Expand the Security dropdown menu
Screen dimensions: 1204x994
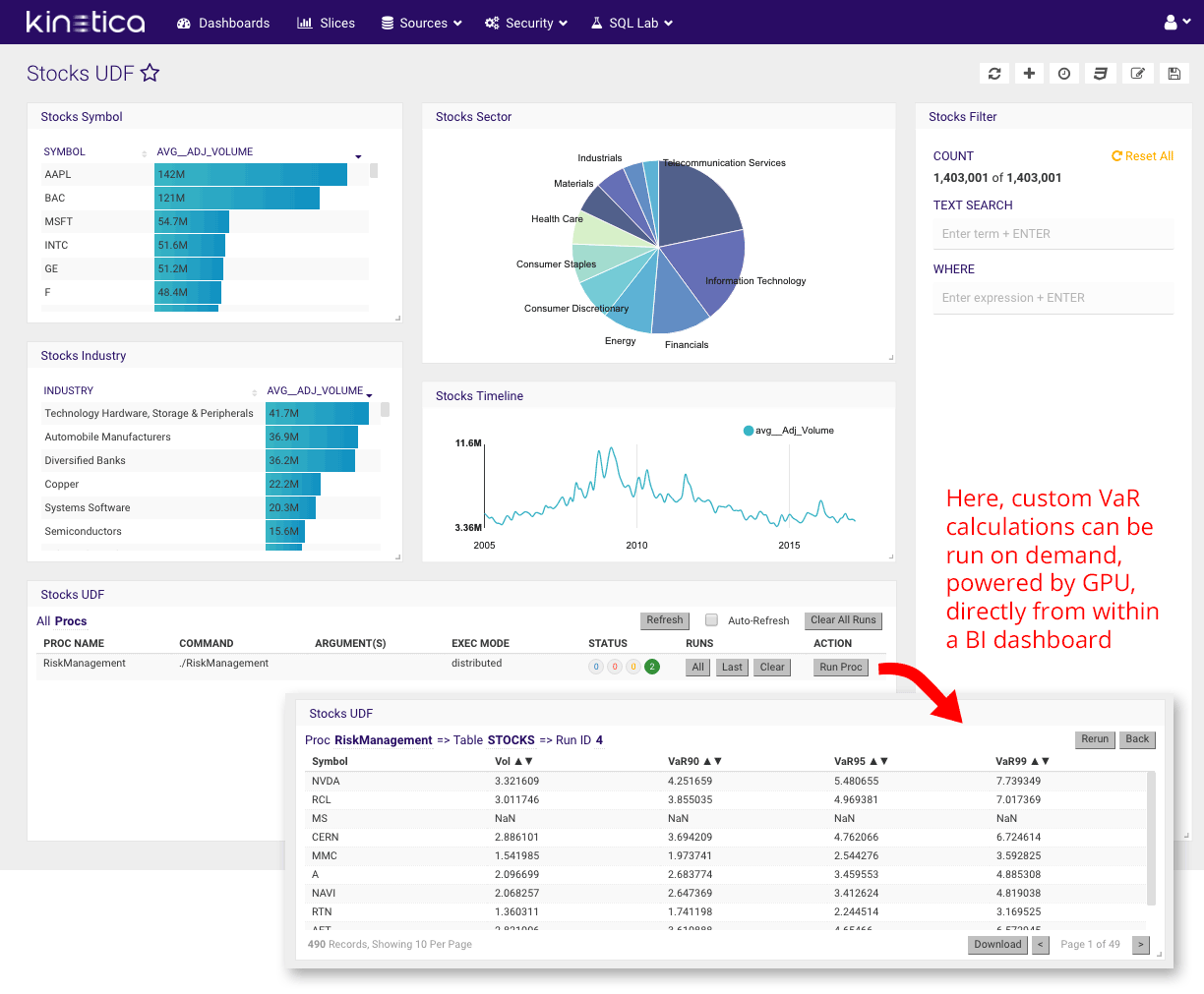[526, 23]
